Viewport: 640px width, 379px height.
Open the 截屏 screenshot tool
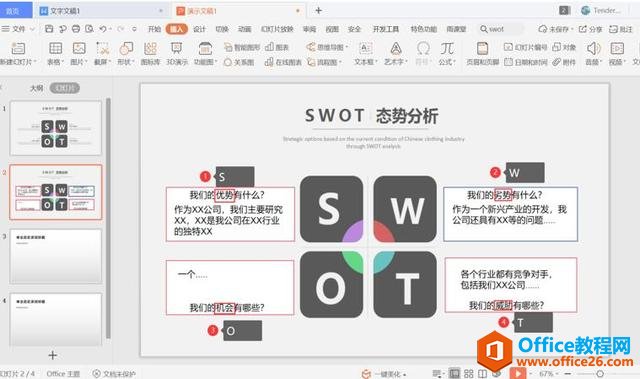tap(102, 53)
